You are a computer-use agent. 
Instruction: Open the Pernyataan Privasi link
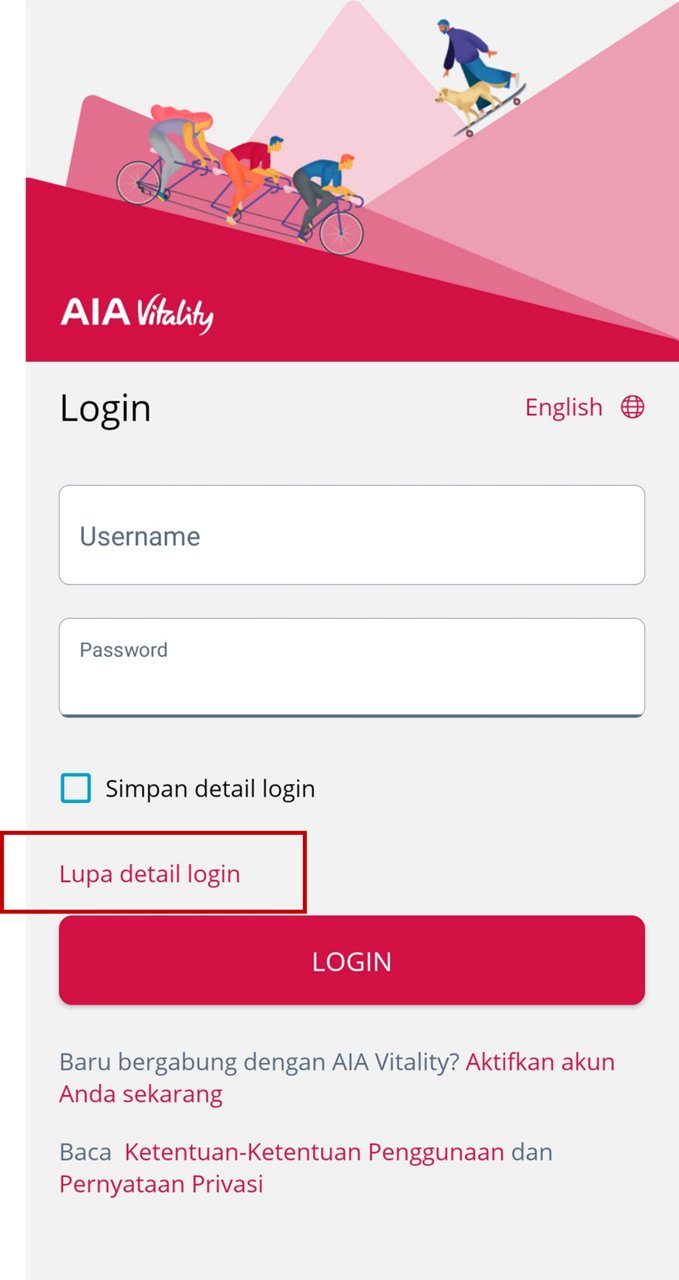pos(161,1184)
